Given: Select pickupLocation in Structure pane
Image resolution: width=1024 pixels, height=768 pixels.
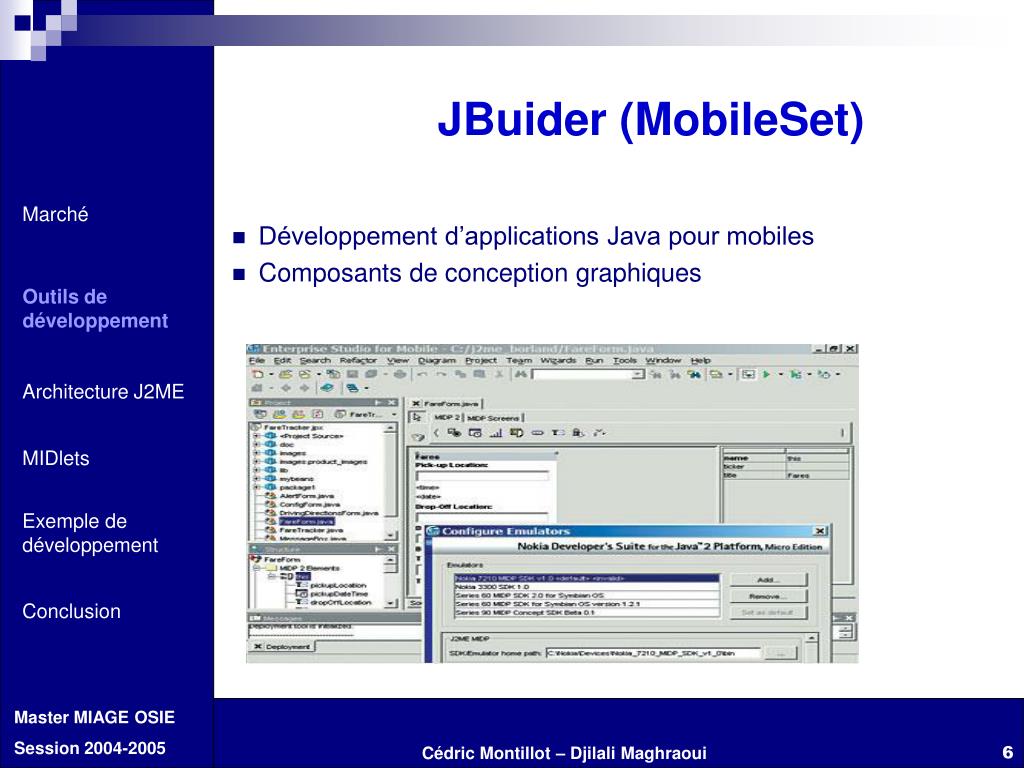Looking at the screenshot, I should pos(338,586).
